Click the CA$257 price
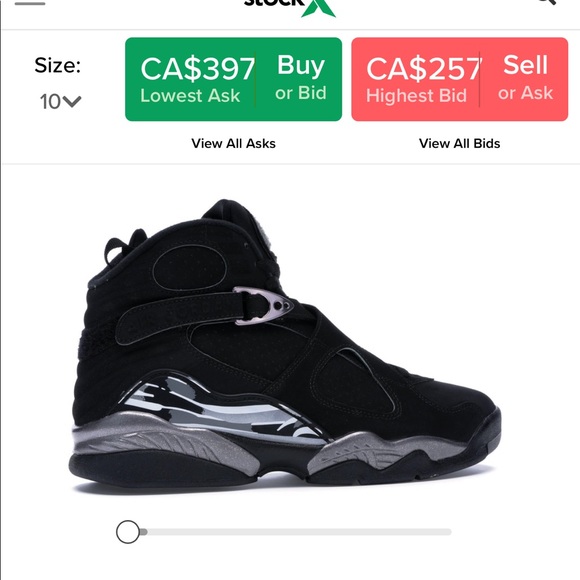 tap(424, 69)
